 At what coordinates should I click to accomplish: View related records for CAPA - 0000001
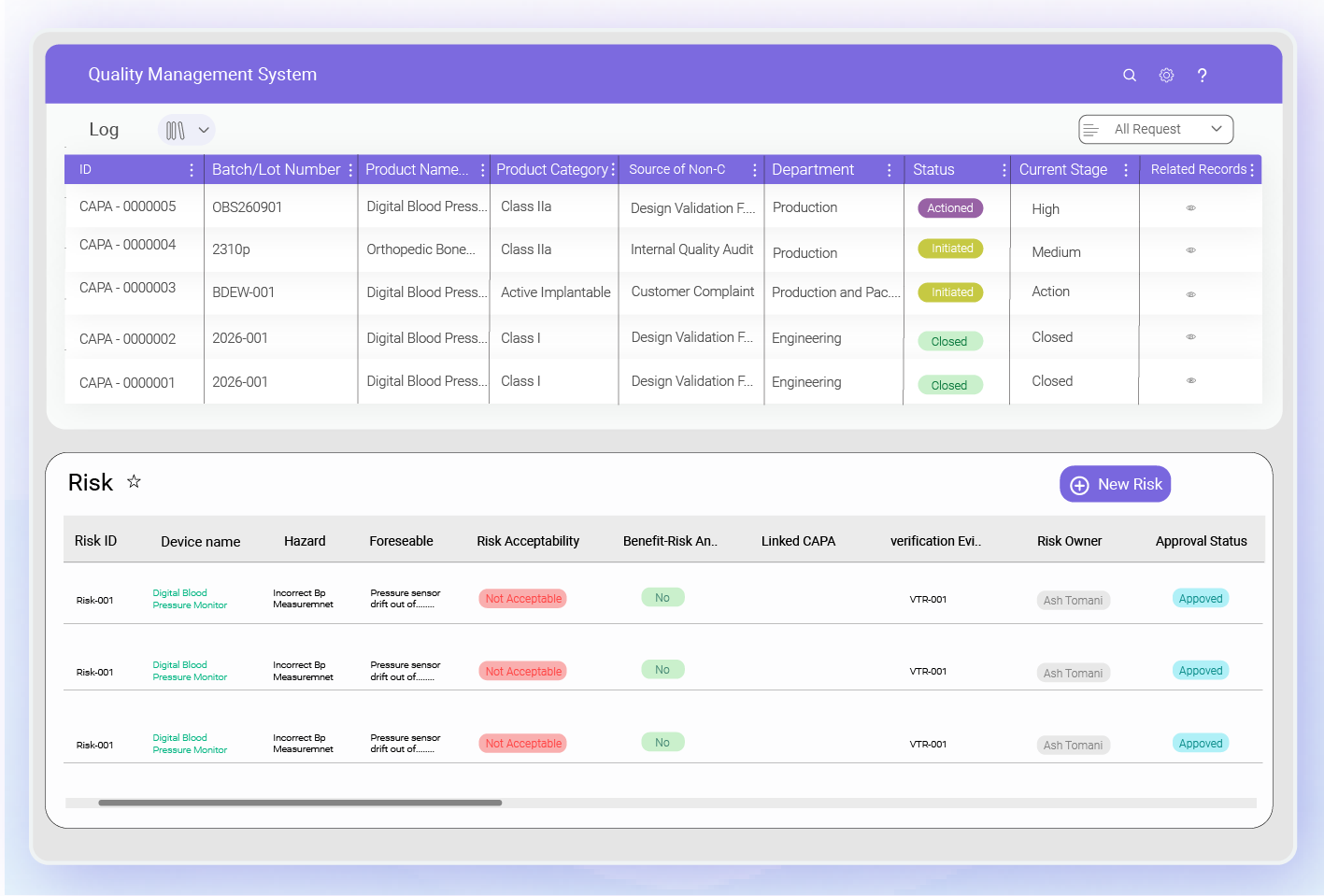pos(1191,380)
